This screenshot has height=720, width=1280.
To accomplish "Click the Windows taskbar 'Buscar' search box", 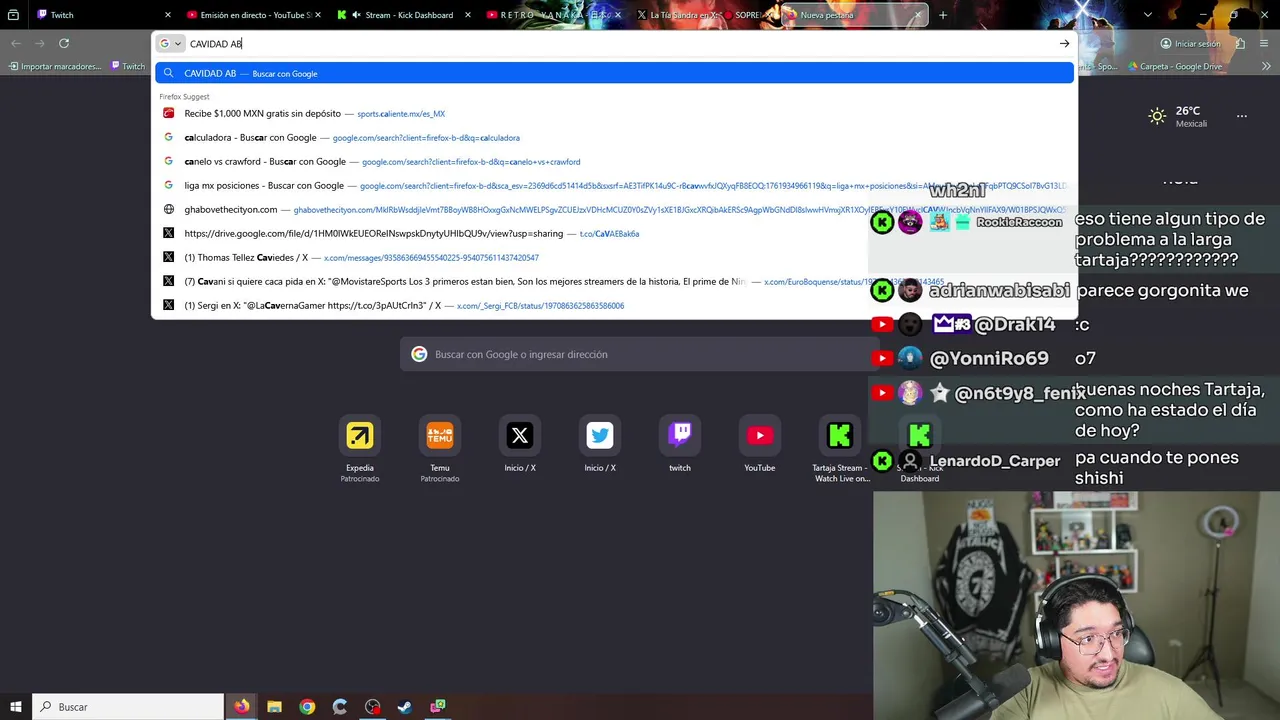I will 128,706.
